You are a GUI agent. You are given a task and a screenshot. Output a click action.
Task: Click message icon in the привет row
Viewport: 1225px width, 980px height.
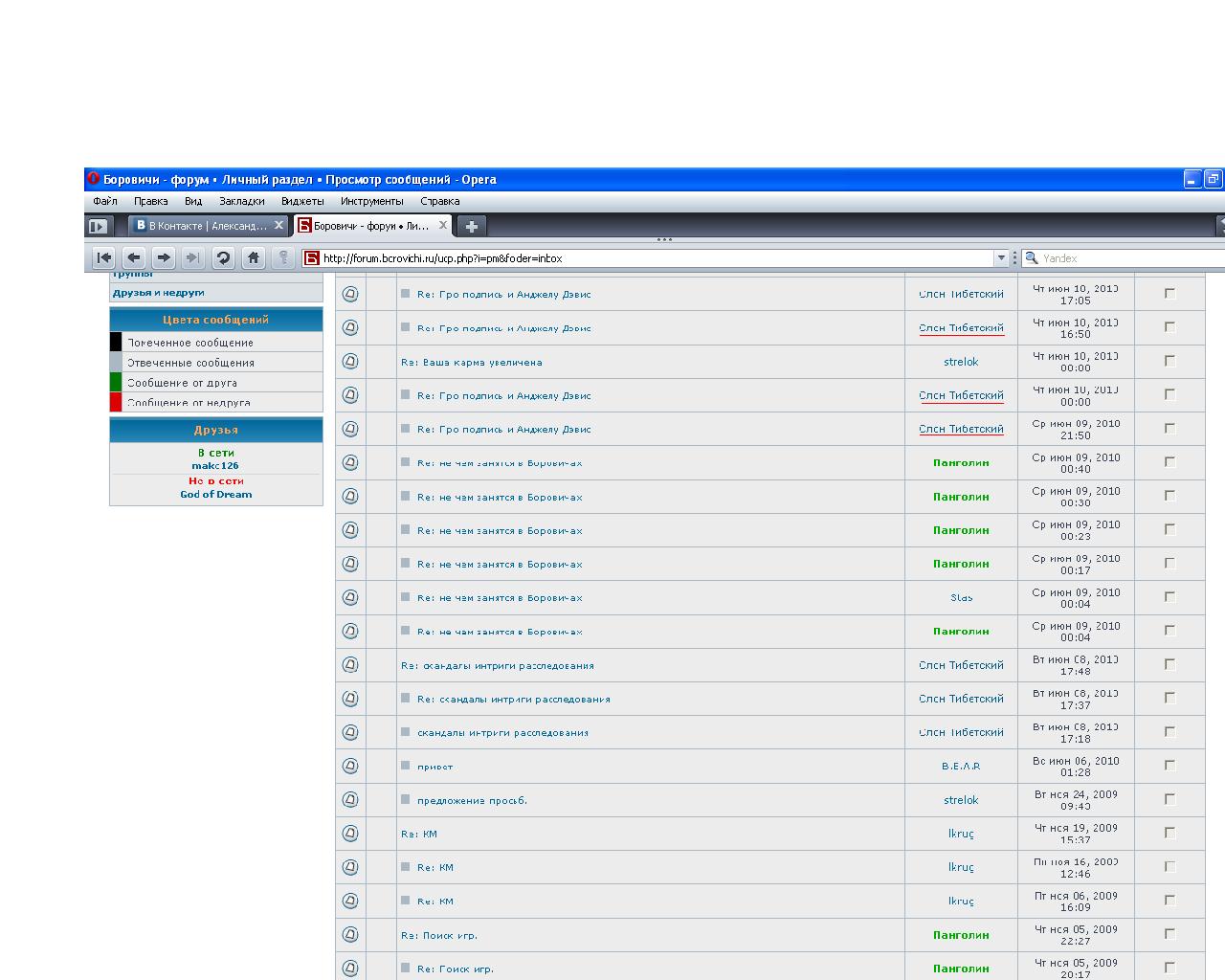pyautogui.click(x=350, y=766)
